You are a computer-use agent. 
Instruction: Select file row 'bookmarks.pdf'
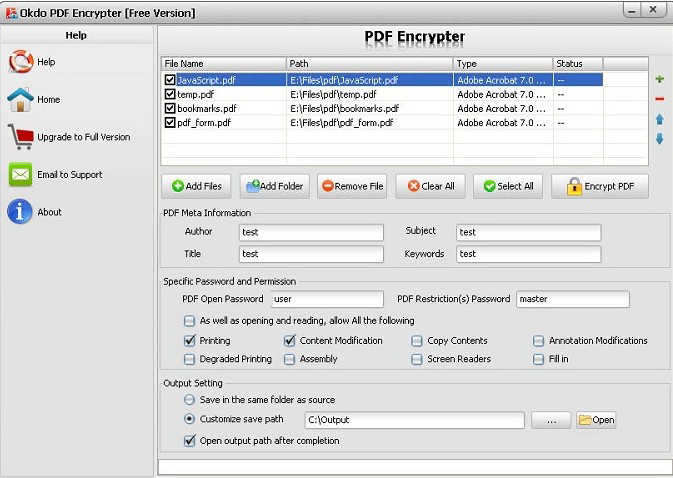coord(382,108)
